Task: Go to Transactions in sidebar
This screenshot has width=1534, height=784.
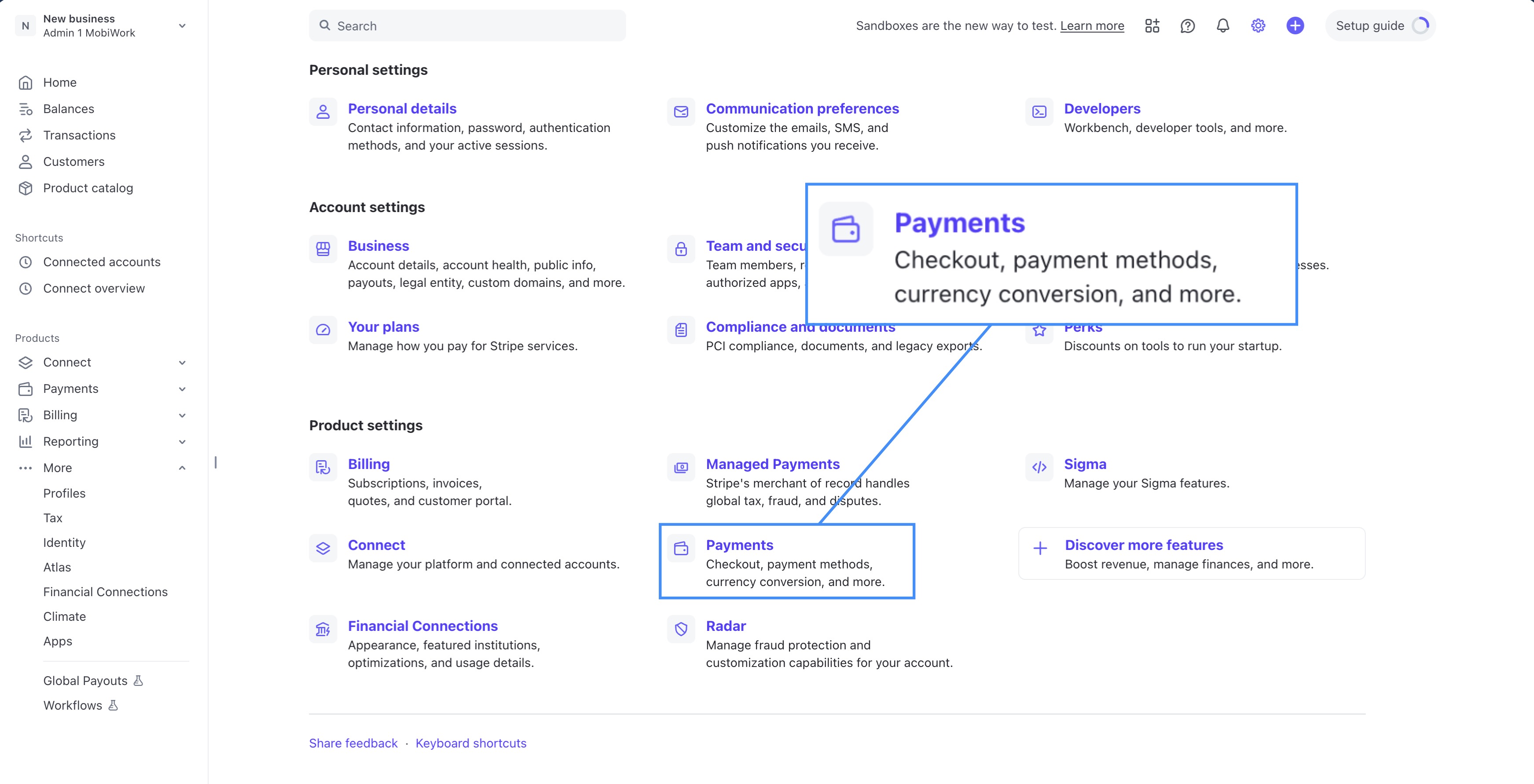Action: click(x=79, y=135)
